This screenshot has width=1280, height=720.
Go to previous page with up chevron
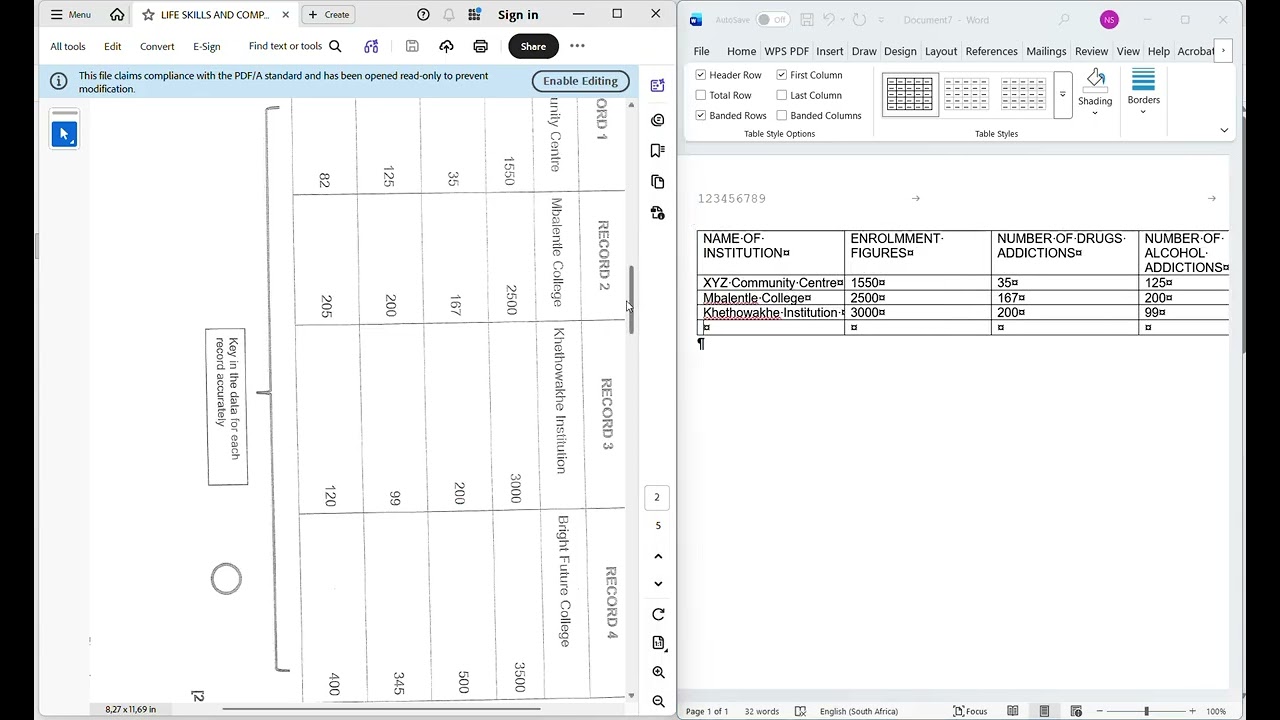(658, 556)
